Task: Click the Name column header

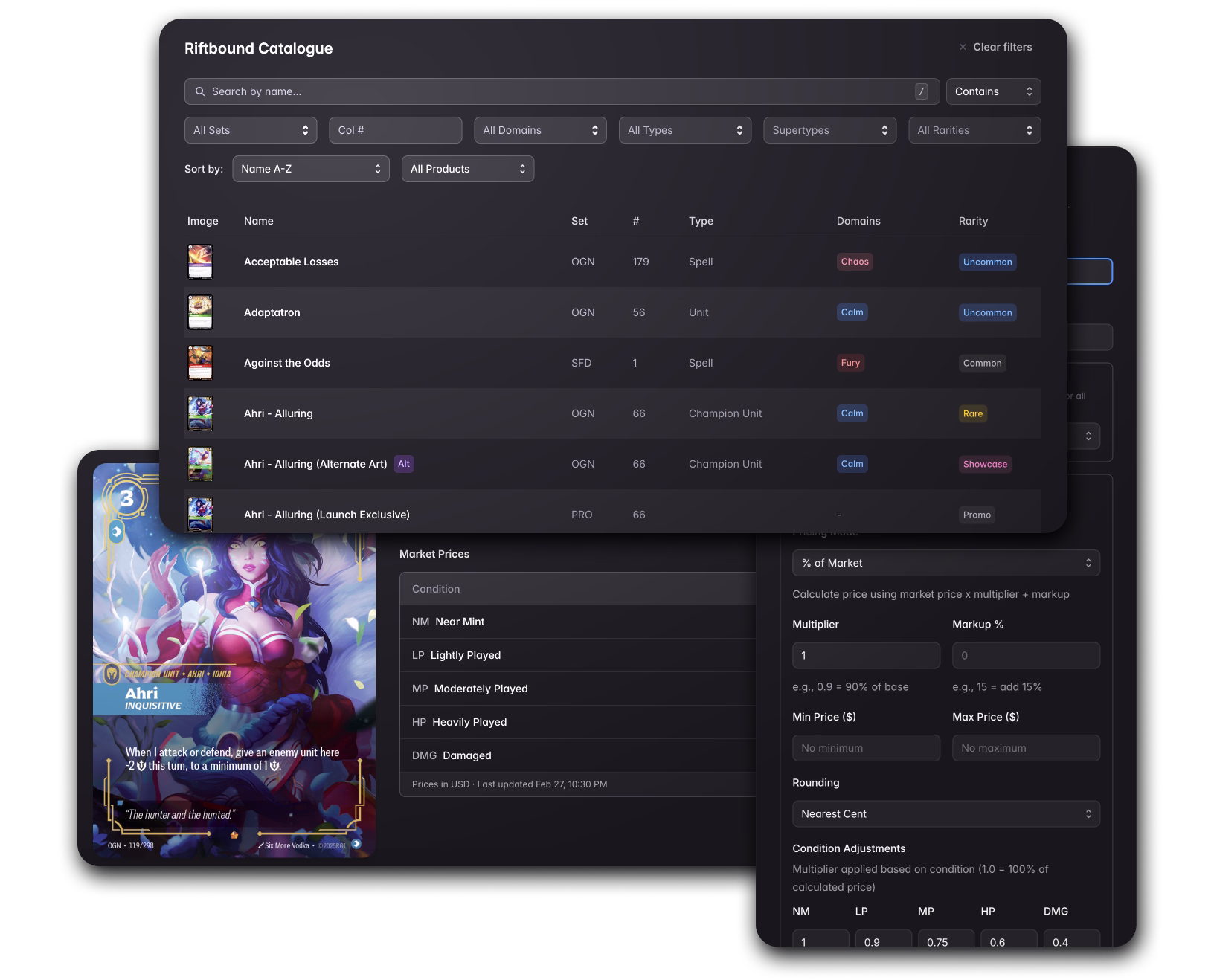Action: pos(259,221)
